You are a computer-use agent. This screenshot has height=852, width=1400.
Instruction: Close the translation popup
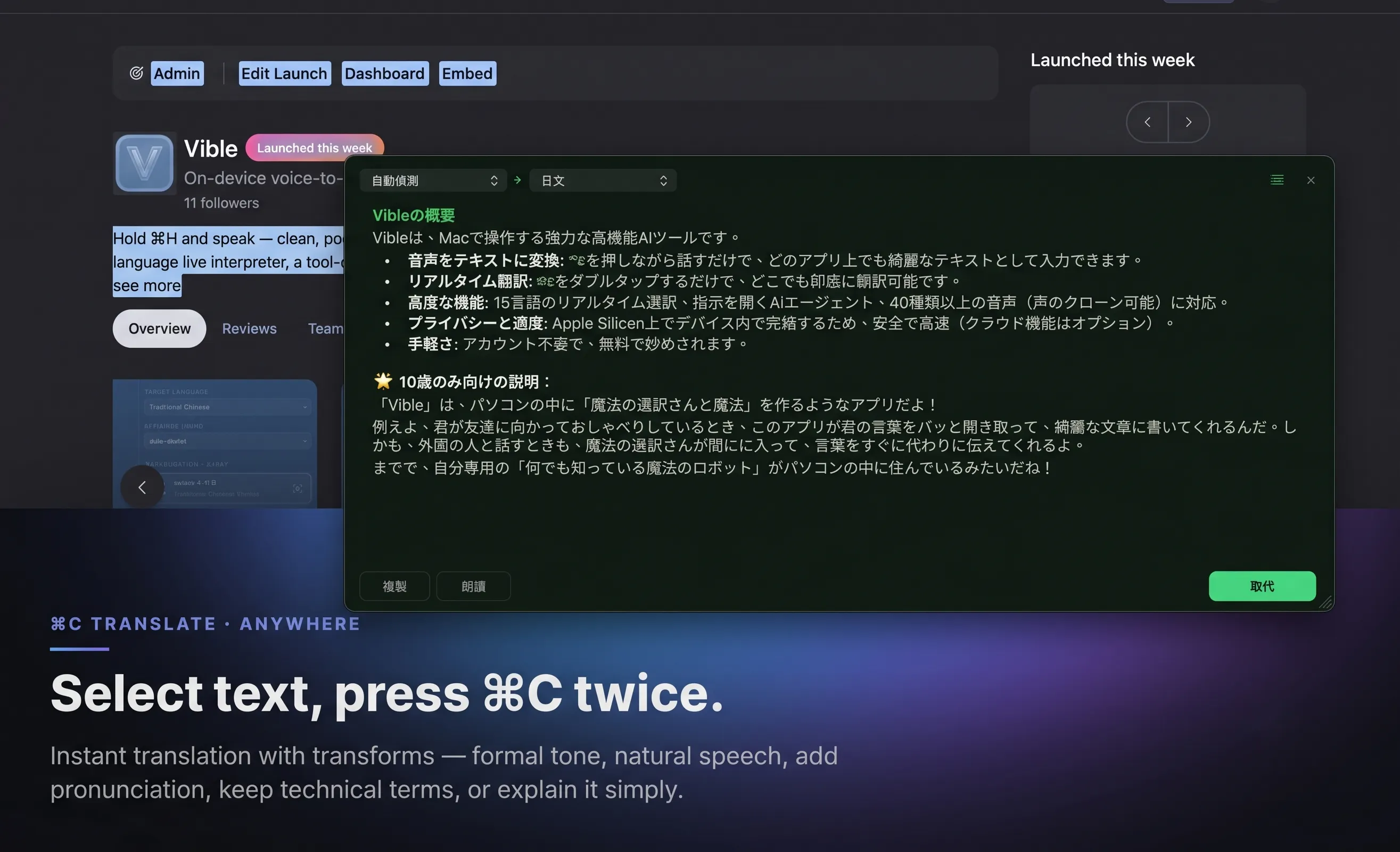point(1311,179)
